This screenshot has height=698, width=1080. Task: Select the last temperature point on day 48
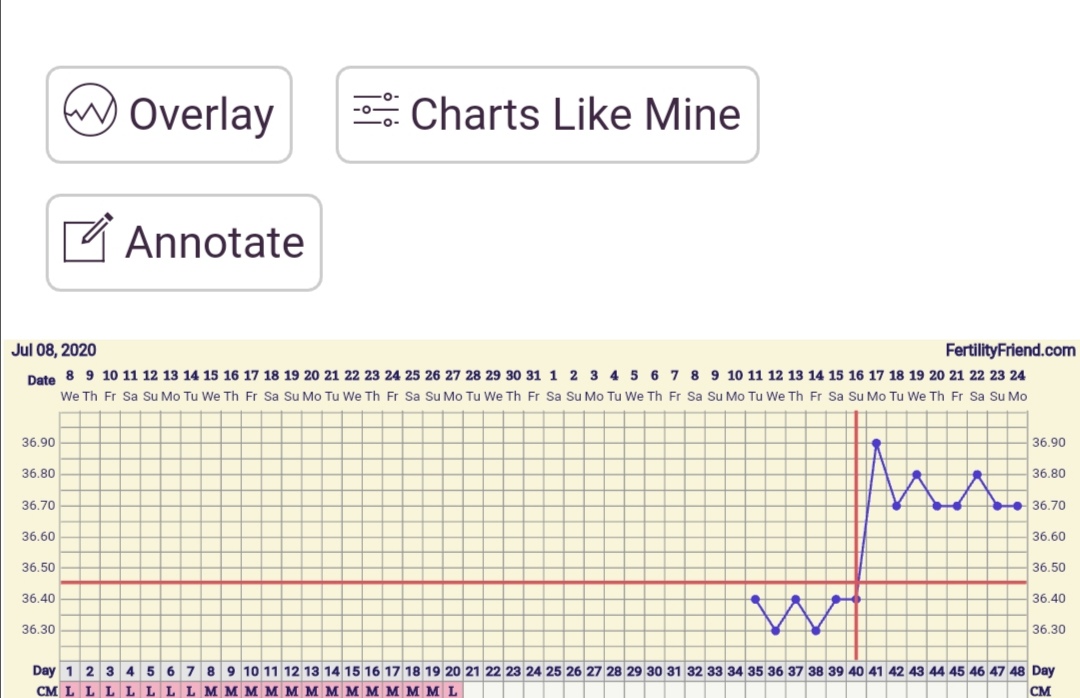[x=1017, y=506]
